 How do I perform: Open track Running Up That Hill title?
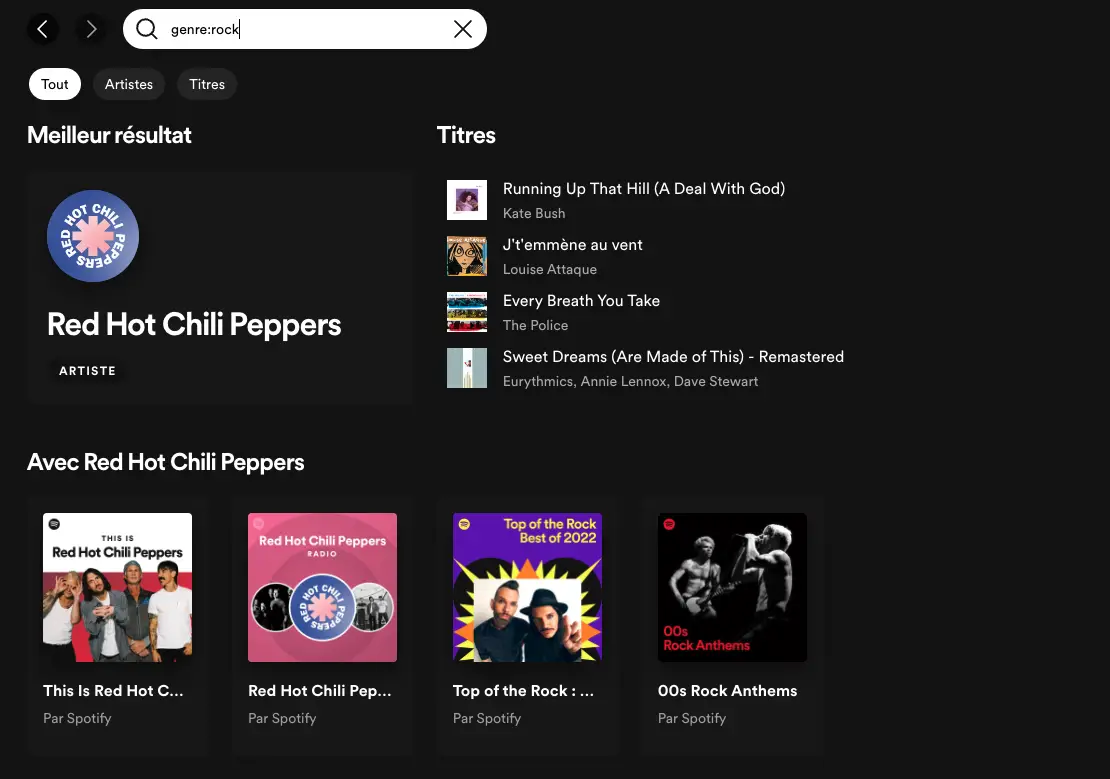pyautogui.click(x=643, y=188)
